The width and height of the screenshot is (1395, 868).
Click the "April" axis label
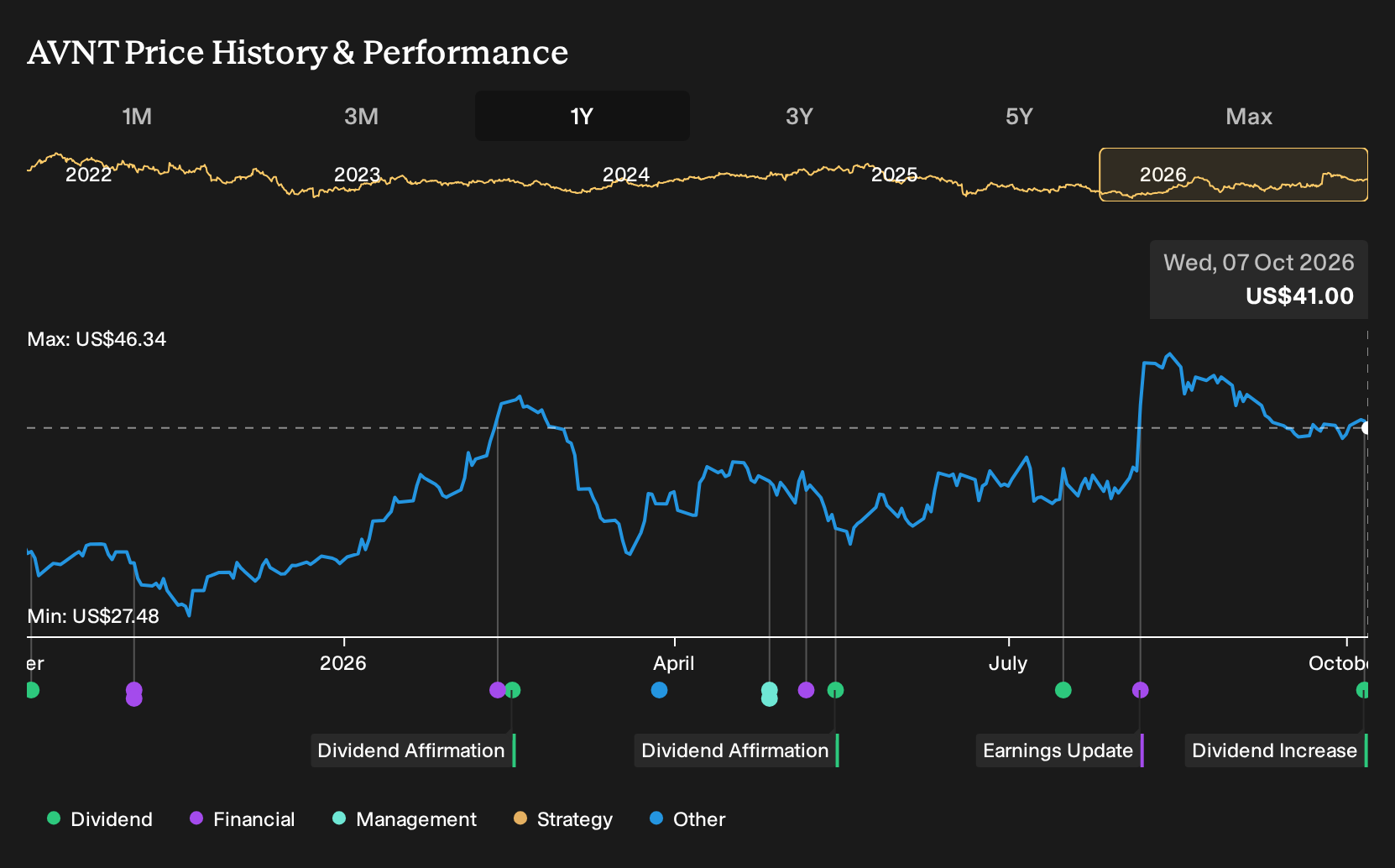point(674,663)
